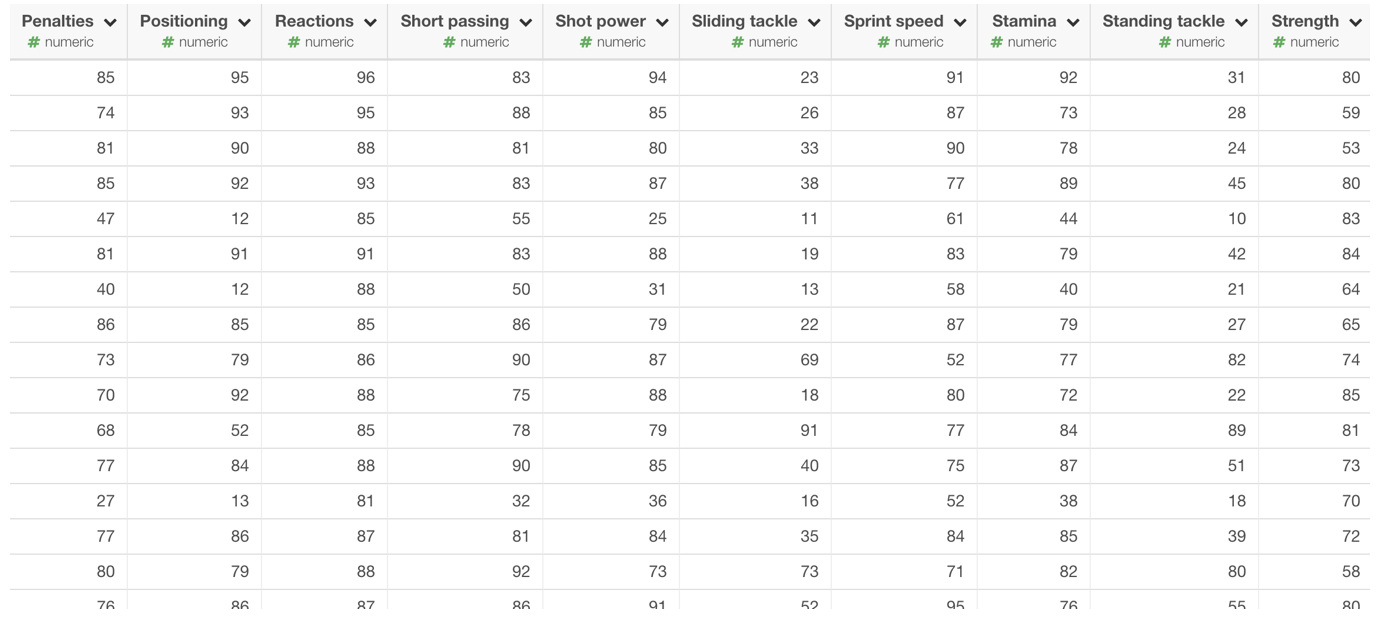
Task: Expand the Strength column menu chevron
Action: tap(1355, 22)
